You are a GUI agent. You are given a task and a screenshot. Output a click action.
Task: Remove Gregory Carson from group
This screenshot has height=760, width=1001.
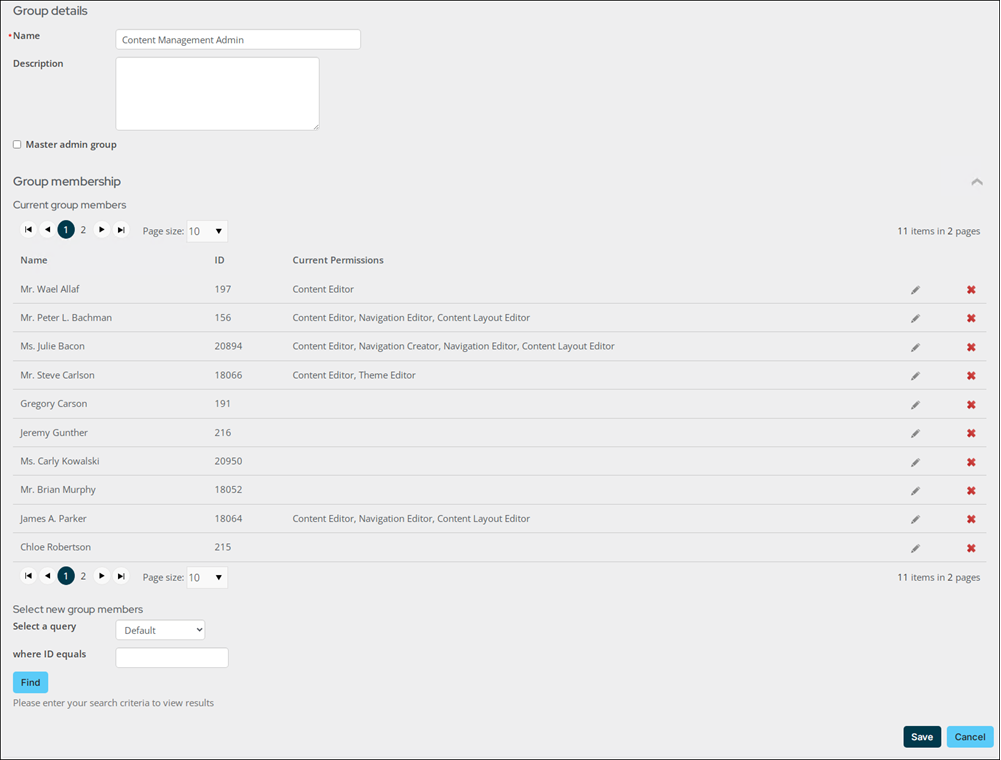[971, 405]
